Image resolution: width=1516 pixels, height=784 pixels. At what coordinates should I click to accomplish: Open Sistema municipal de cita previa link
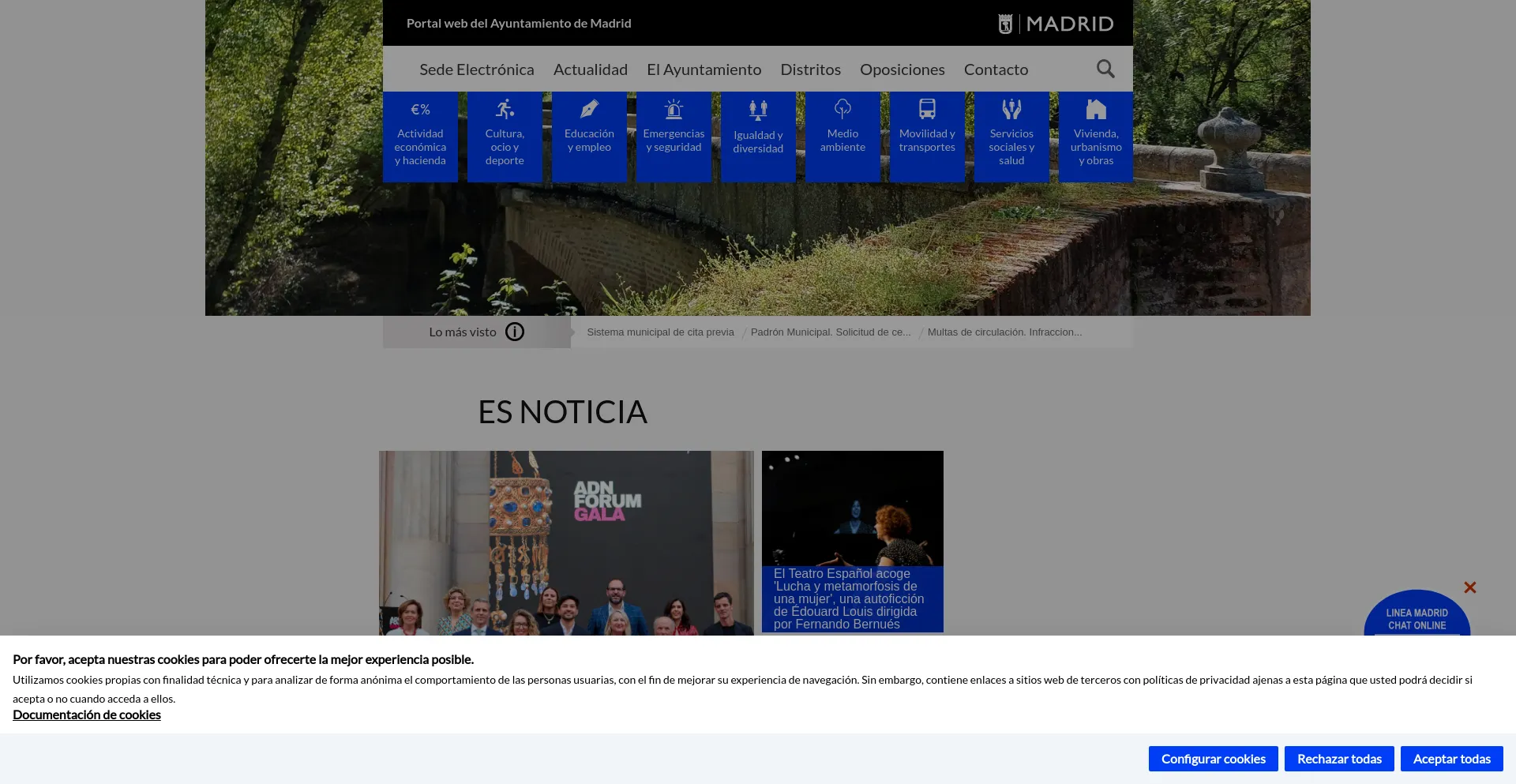661,332
